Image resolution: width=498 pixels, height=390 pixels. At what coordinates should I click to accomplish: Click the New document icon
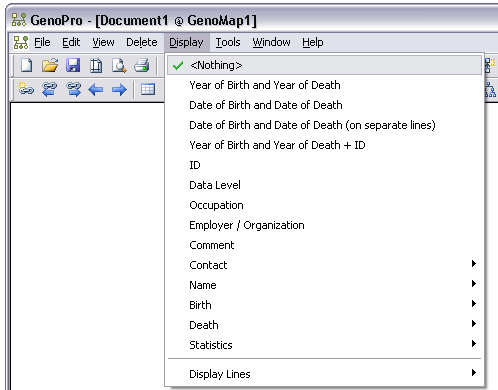(x=27, y=65)
